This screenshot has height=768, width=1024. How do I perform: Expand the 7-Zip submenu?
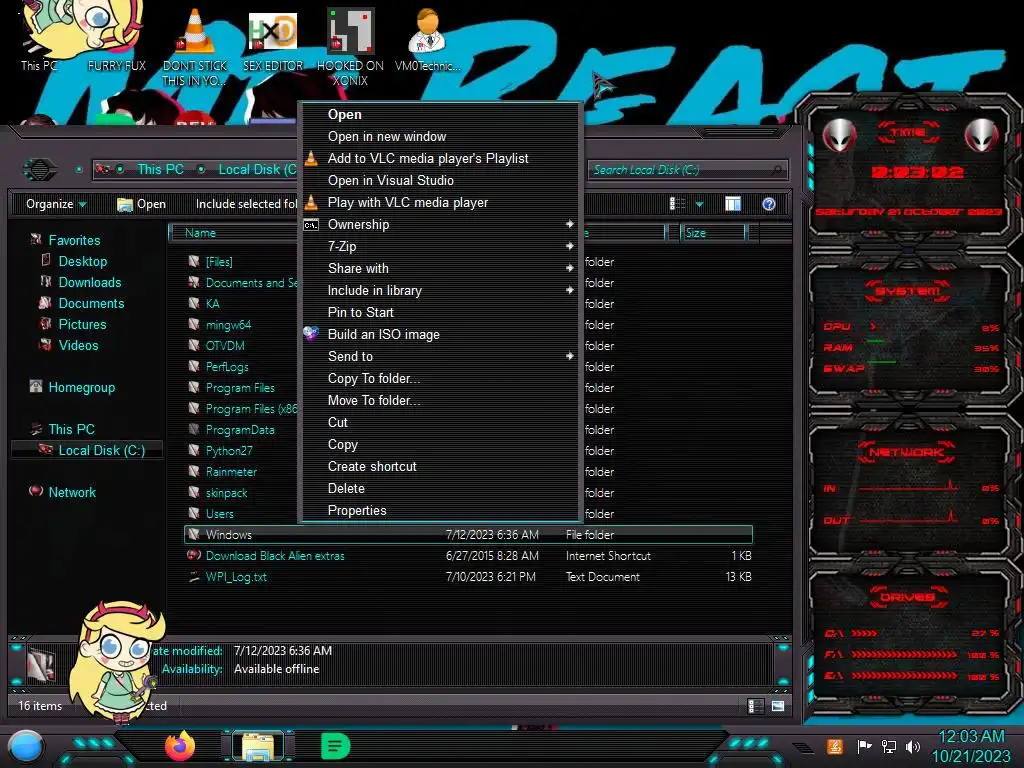(x=440, y=246)
